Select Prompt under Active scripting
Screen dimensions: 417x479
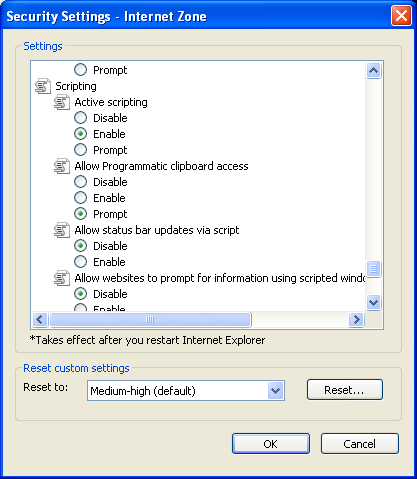point(80,150)
